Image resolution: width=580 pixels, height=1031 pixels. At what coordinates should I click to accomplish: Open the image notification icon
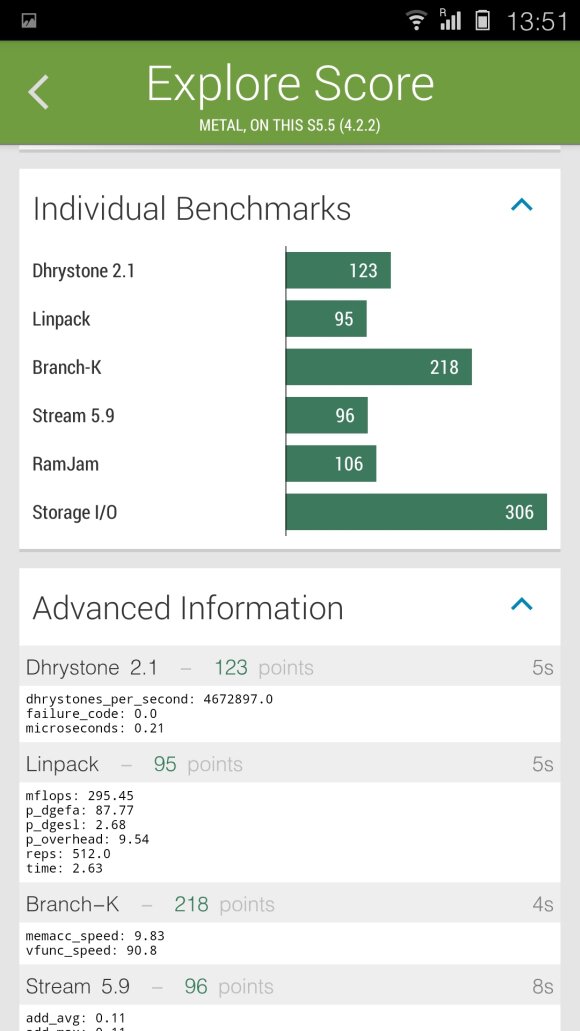coord(29,21)
